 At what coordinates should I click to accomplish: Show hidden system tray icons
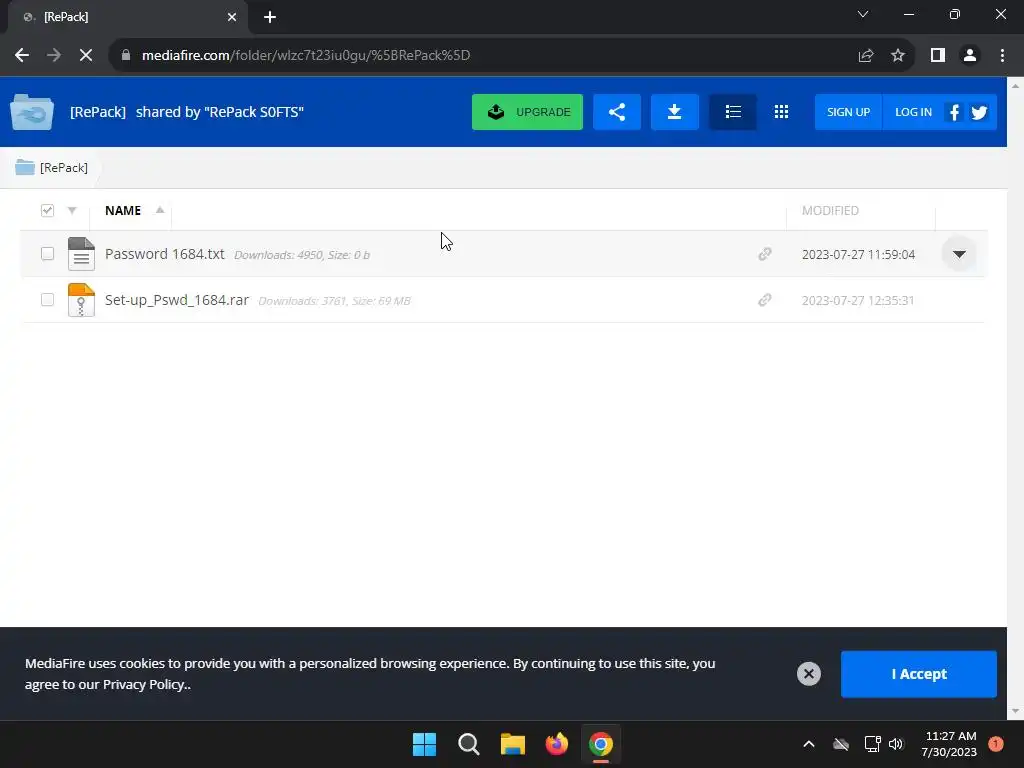(808, 744)
